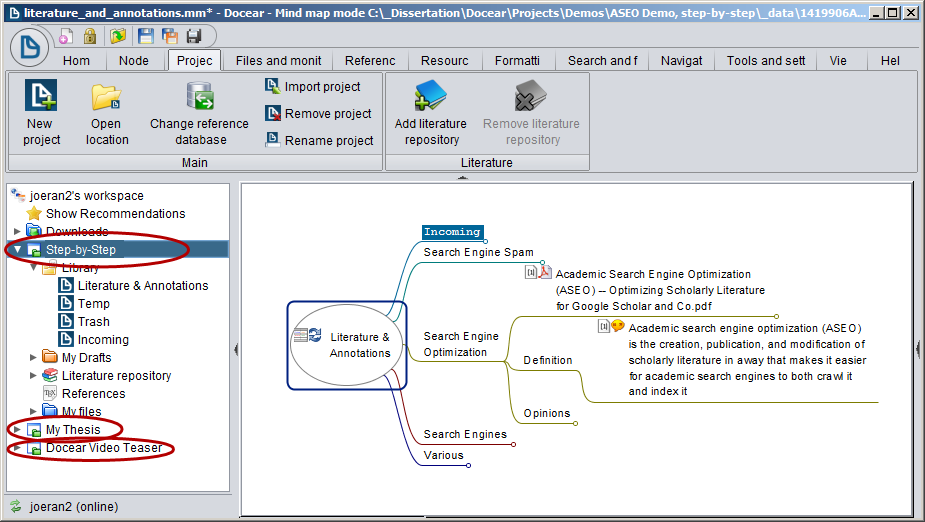Expand the Downloads folder

pos(17,231)
